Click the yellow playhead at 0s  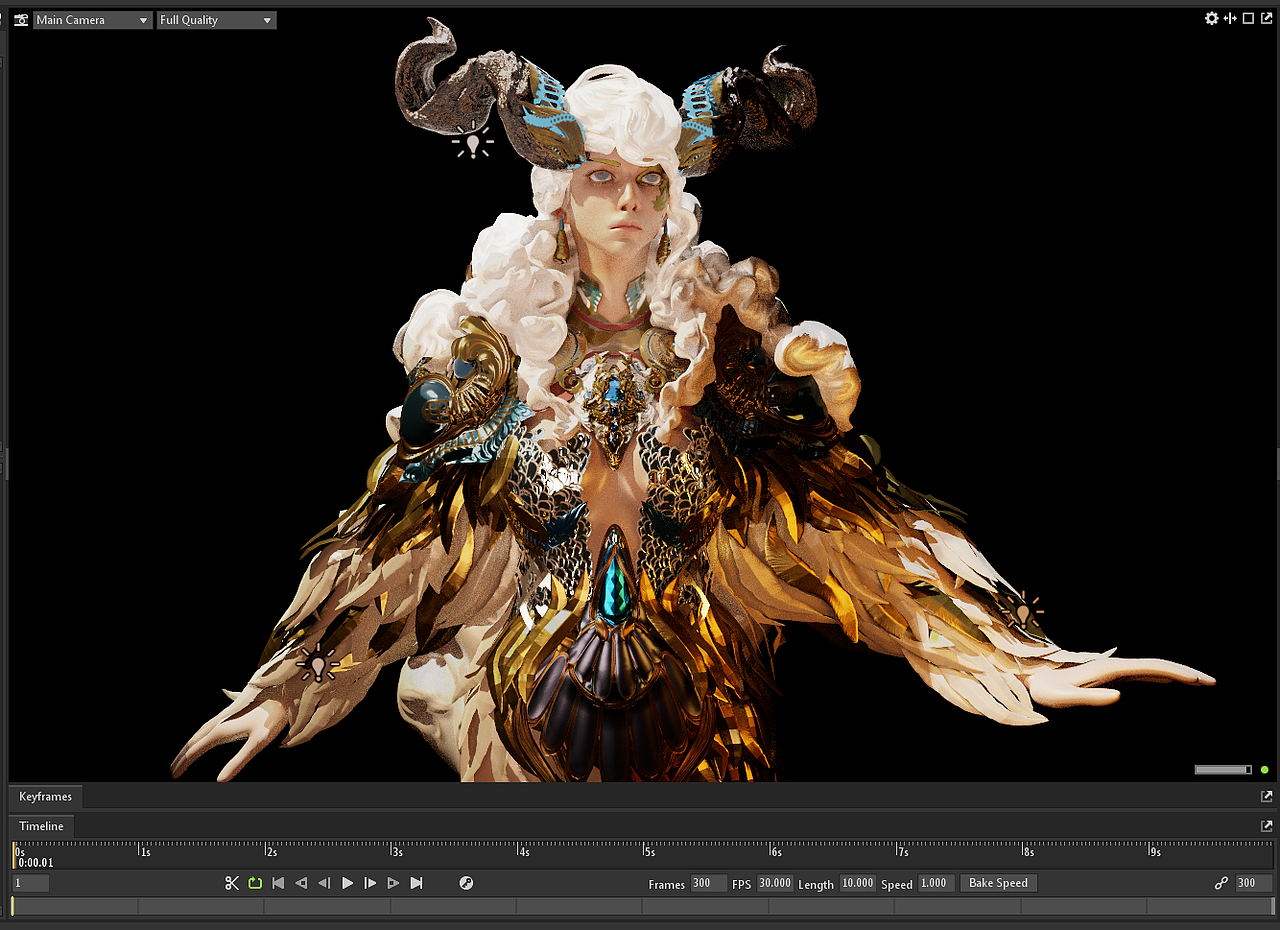coord(13,855)
